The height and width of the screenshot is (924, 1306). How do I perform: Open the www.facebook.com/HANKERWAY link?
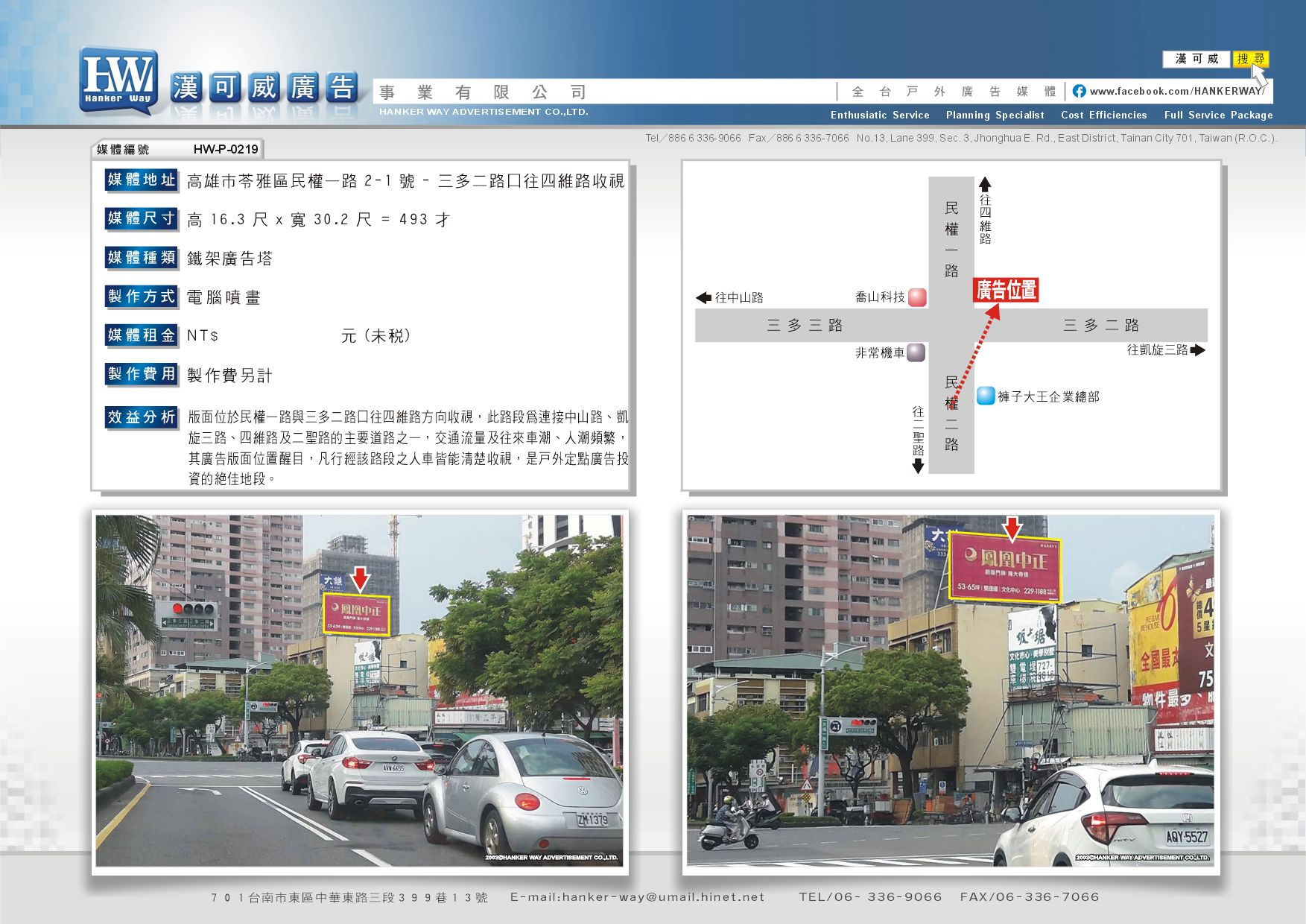(x=1177, y=91)
